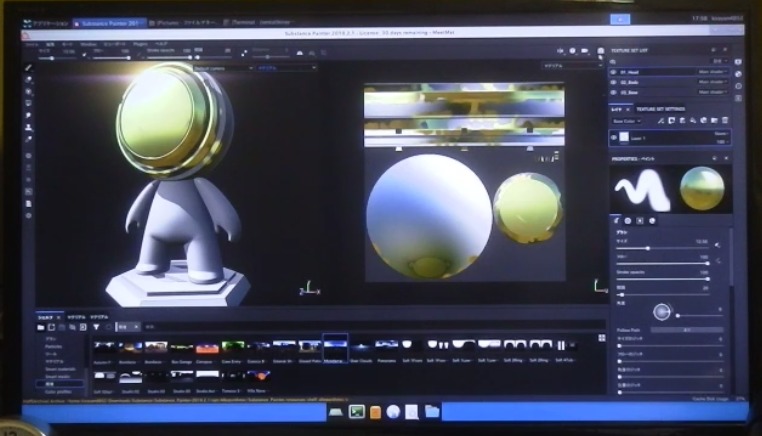
Task: Open the left viewport material mode dropdown
Action: (x=287, y=68)
